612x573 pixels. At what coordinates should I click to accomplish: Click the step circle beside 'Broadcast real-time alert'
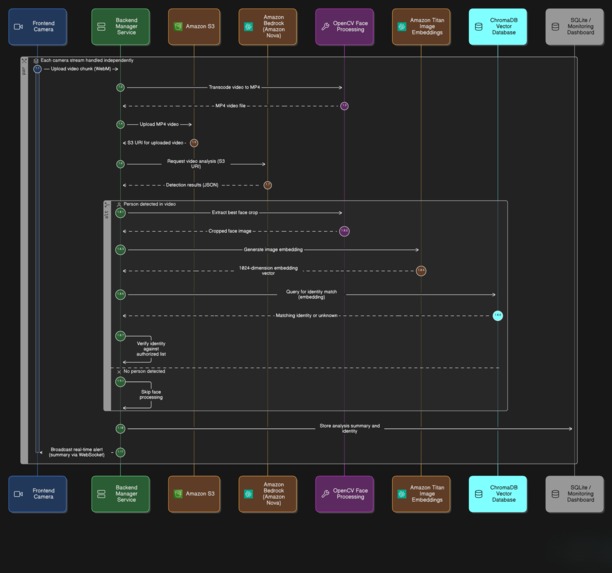coord(120,452)
